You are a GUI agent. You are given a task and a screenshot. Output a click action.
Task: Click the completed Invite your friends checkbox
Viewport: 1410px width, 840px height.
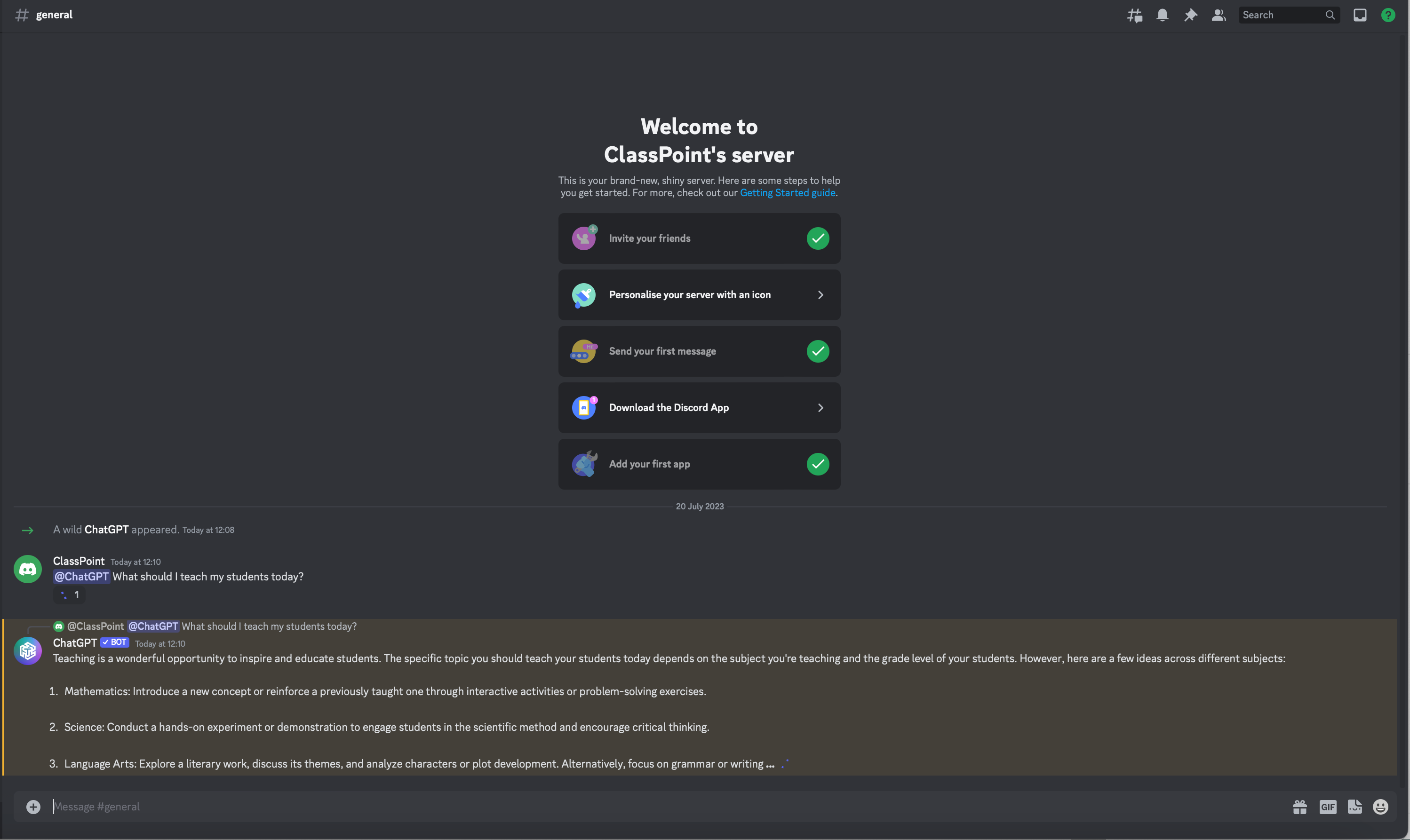point(818,238)
